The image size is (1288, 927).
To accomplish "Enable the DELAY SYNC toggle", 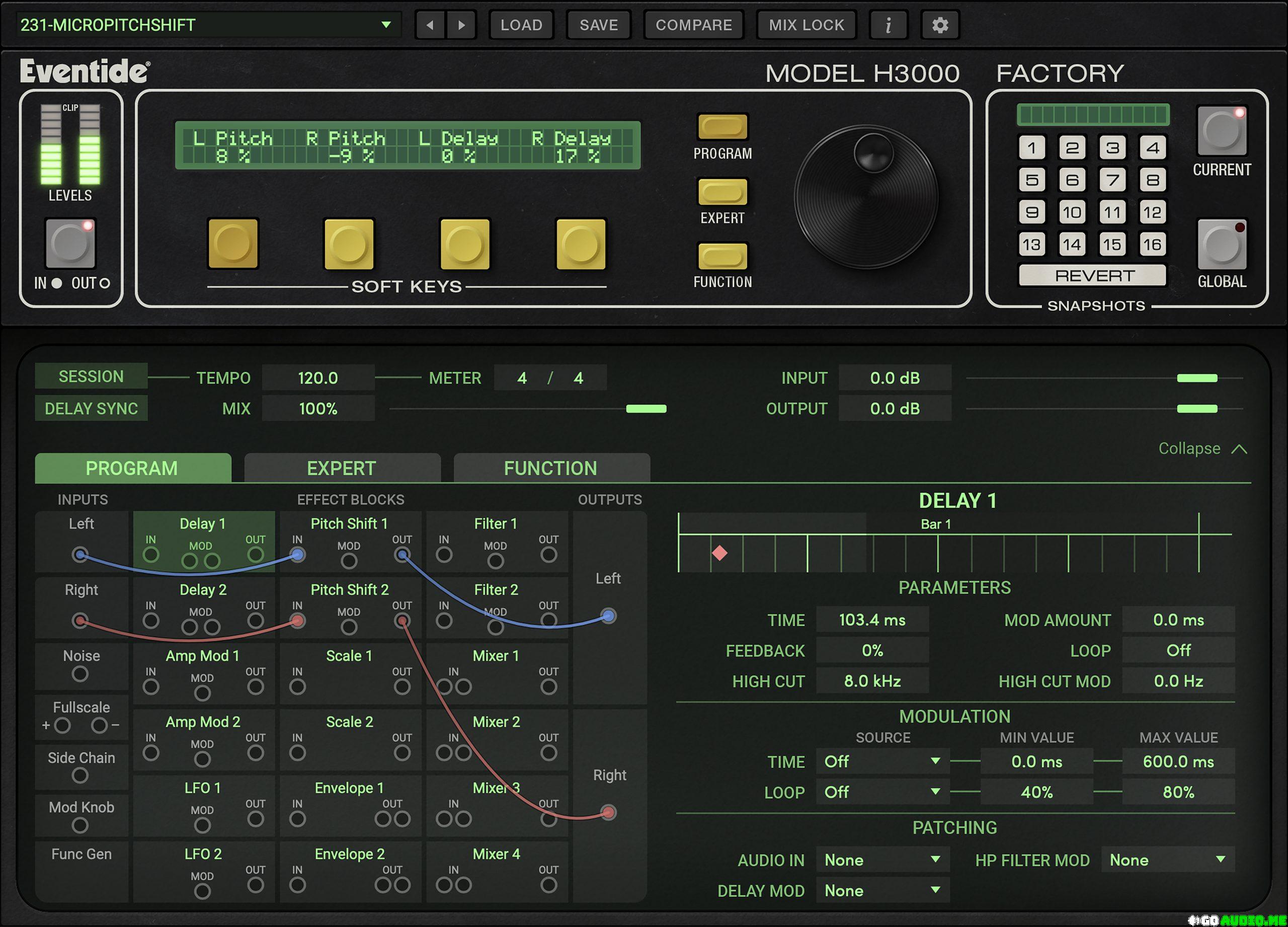I will coord(91,409).
